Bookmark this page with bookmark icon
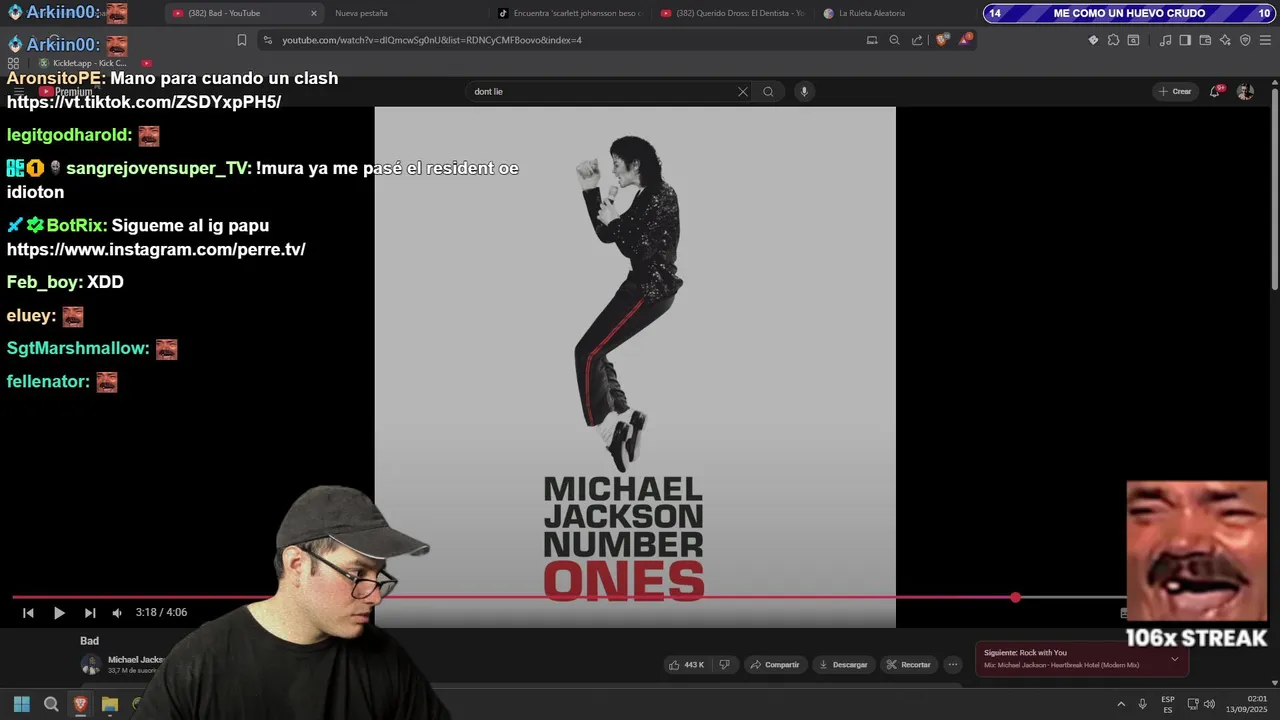Screen dimensions: 1280x720 coord(242,40)
